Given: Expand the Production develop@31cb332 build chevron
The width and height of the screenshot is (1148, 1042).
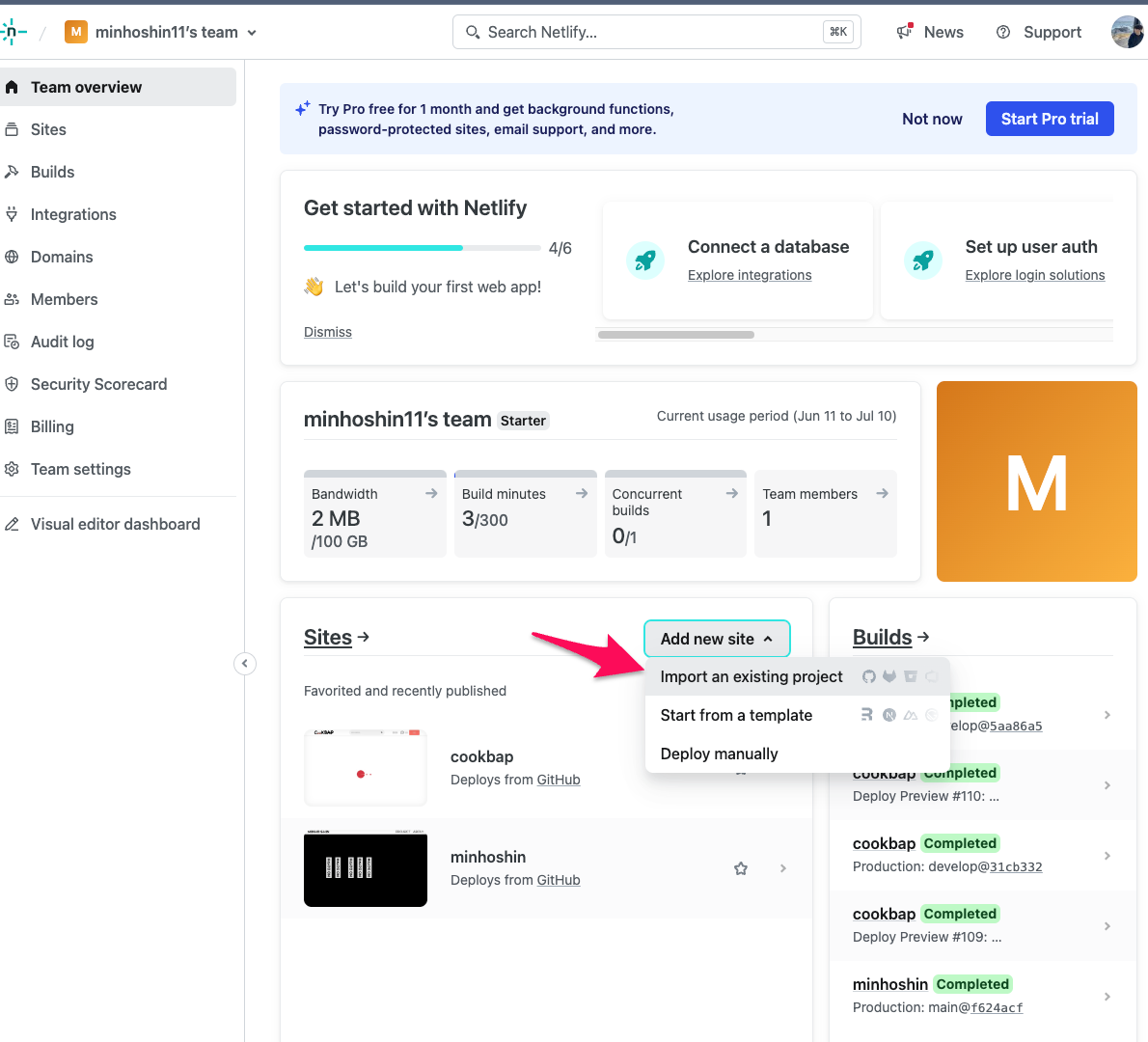Looking at the screenshot, I should click(1107, 855).
